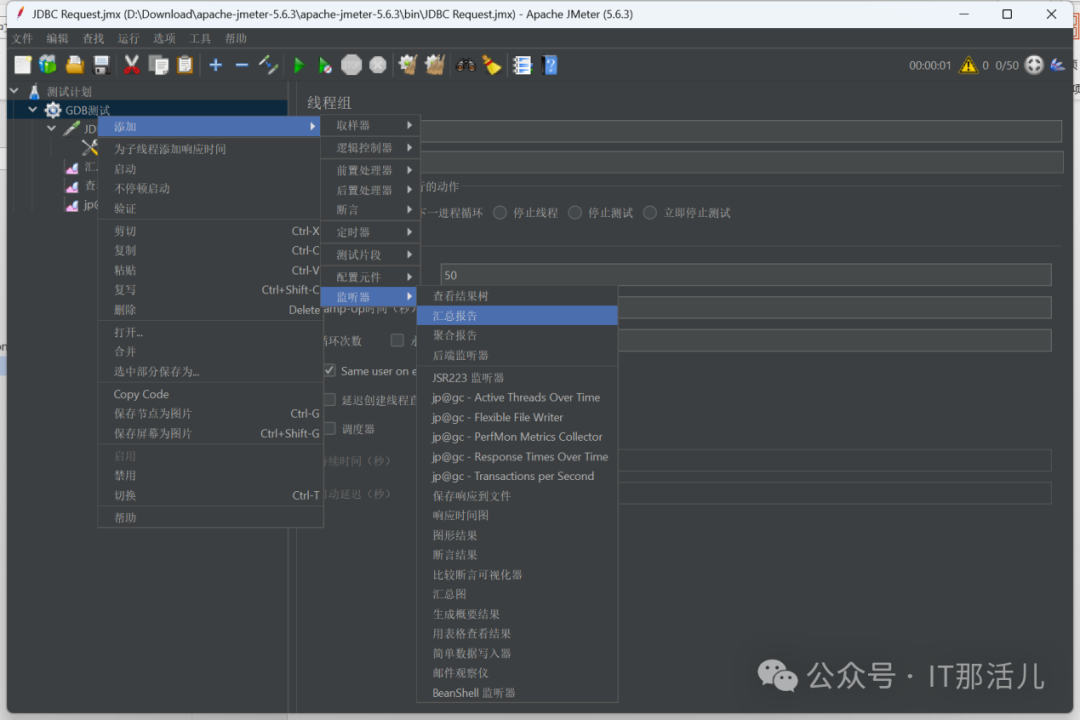Click the Search binoculars icon

(x=465, y=65)
